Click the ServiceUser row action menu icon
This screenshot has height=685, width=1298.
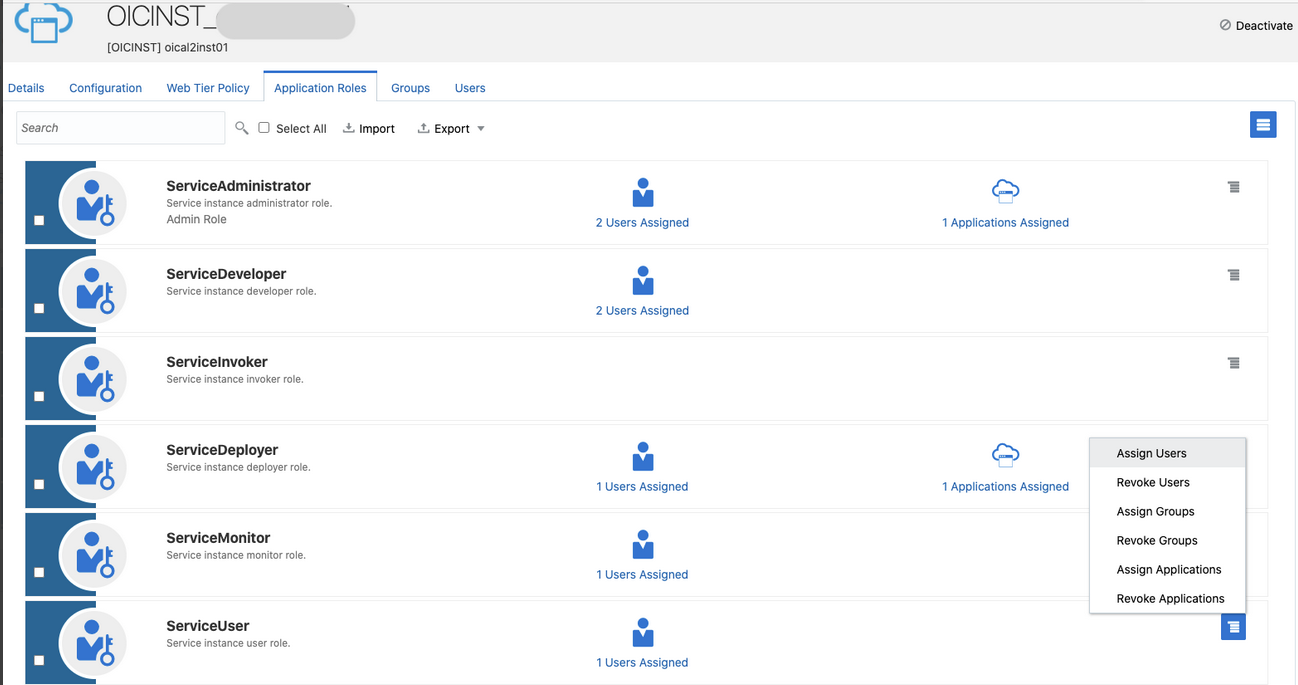tap(1234, 627)
